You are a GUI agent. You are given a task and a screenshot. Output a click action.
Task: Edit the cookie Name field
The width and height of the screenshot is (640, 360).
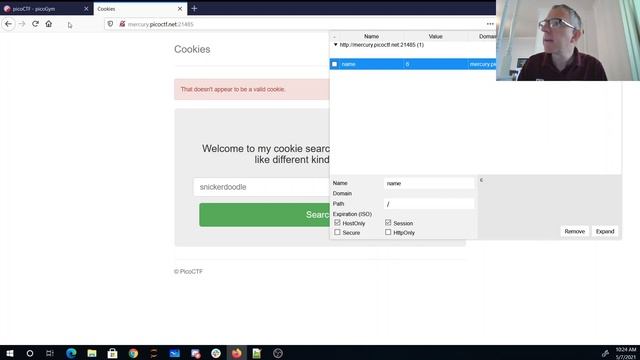pyautogui.click(x=429, y=183)
